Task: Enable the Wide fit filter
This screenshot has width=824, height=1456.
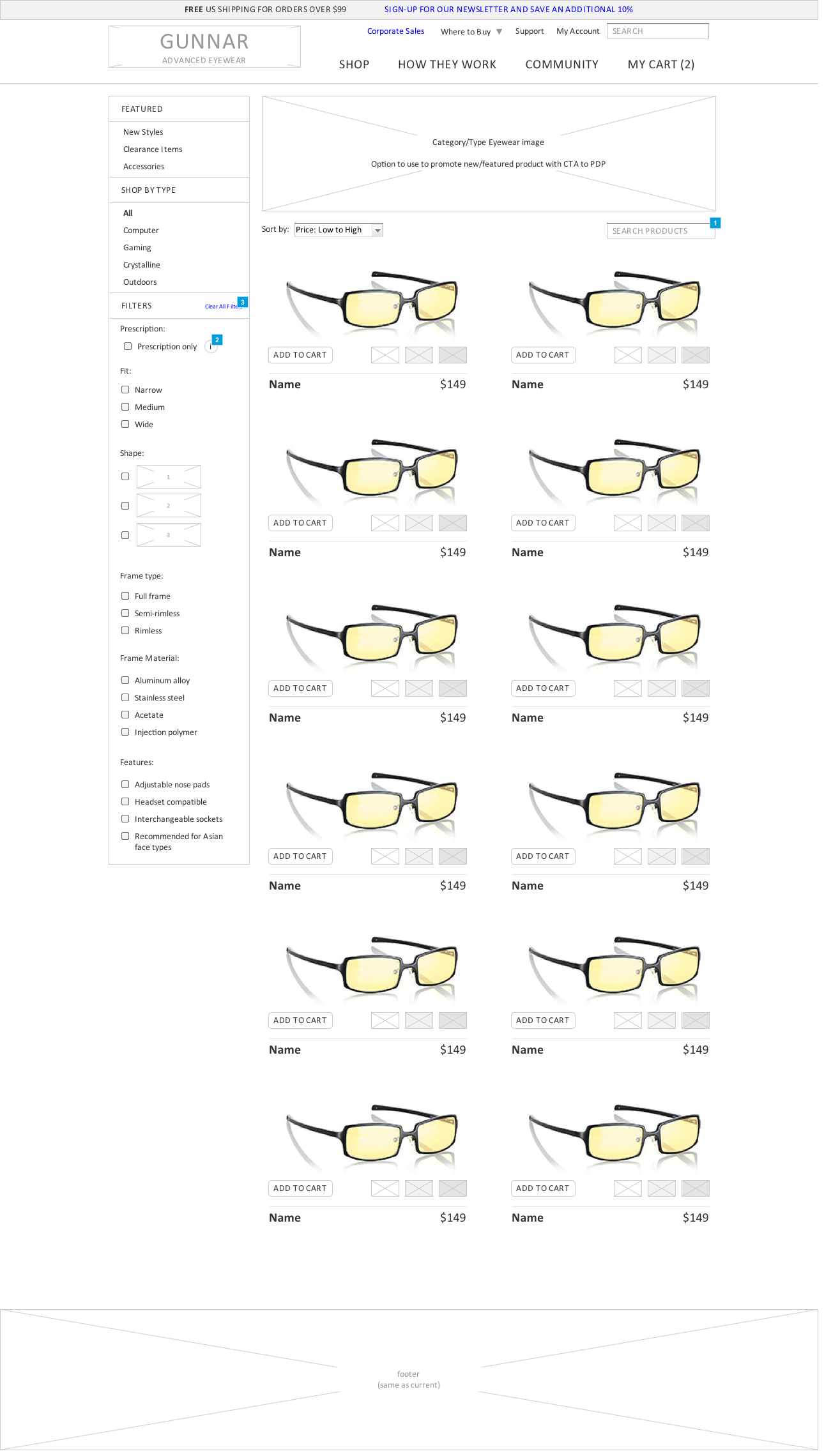Action: 125,424
